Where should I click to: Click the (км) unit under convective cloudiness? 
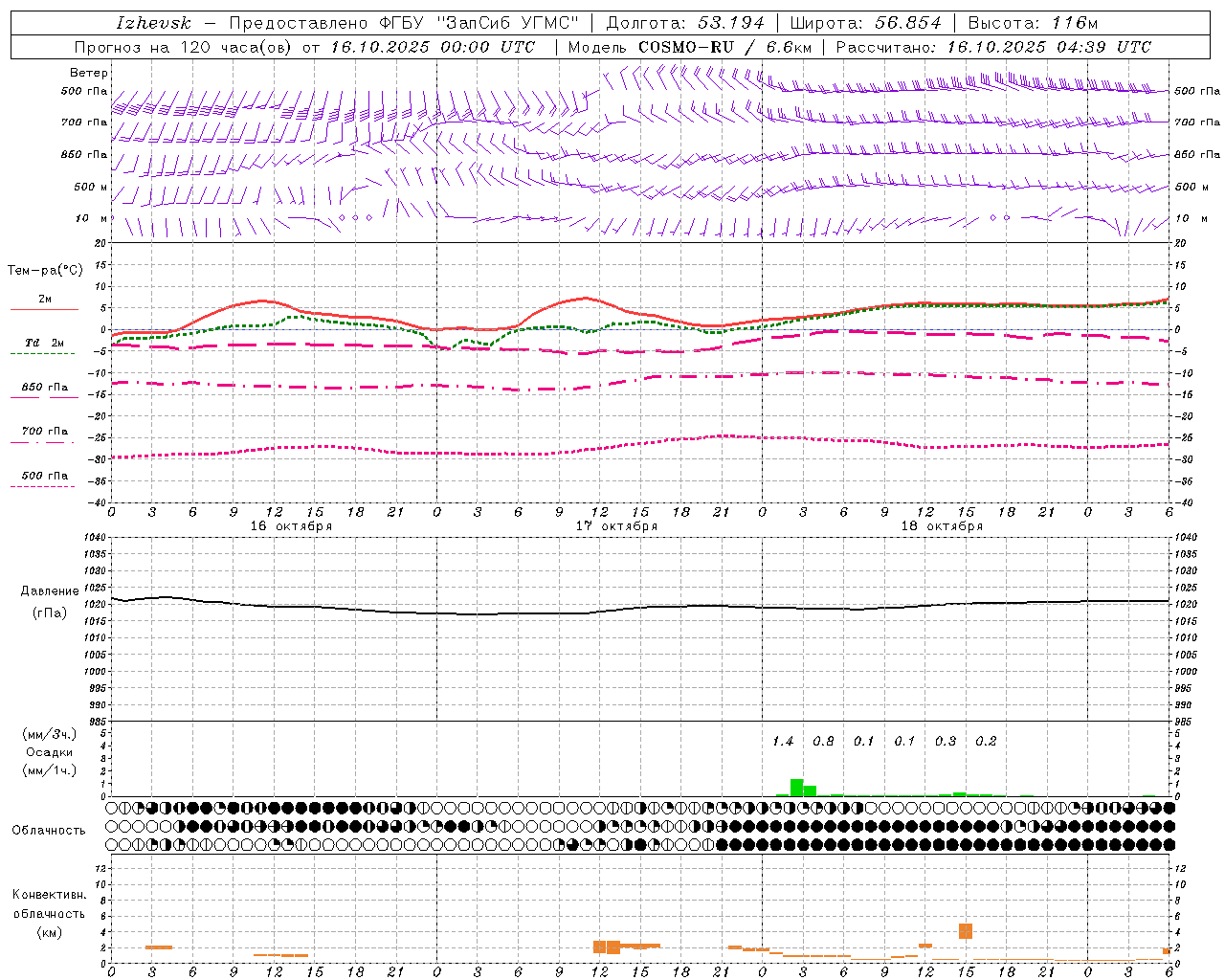click(49, 932)
